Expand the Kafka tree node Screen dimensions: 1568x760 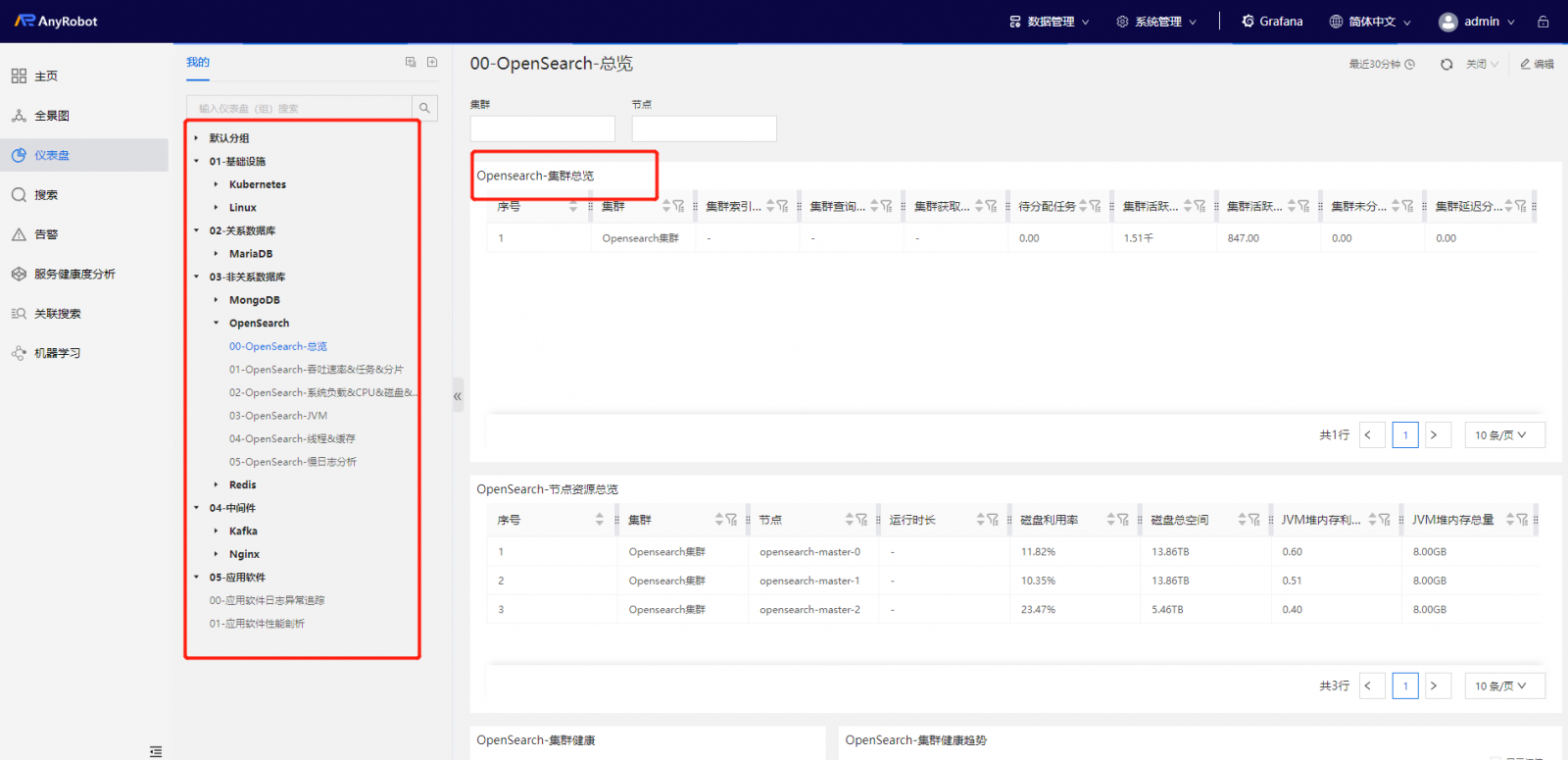click(x=216, y=531)
